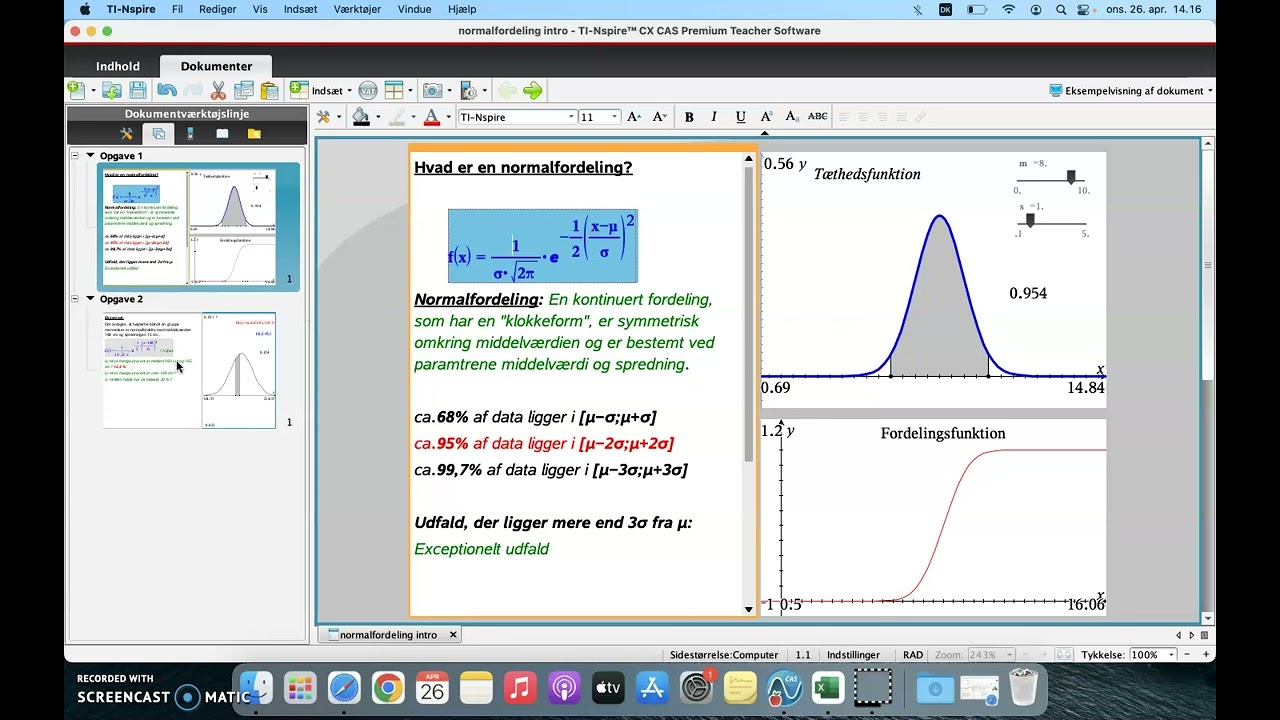Open Document Tools wrench tab
1280x720 pixels.
(126, 133)
